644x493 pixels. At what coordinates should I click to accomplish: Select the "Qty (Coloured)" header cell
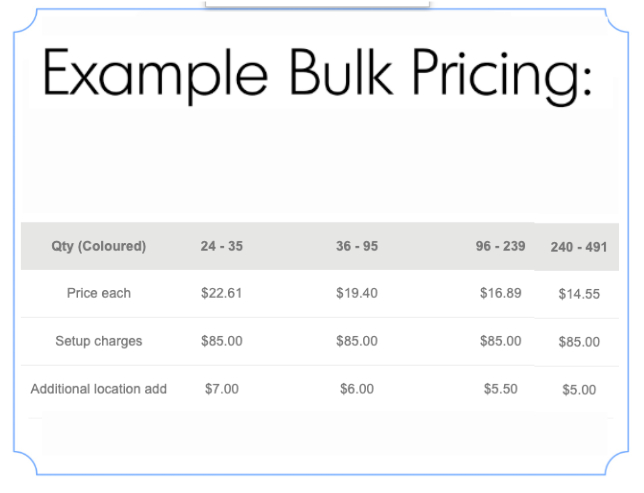tap(99, 246)
